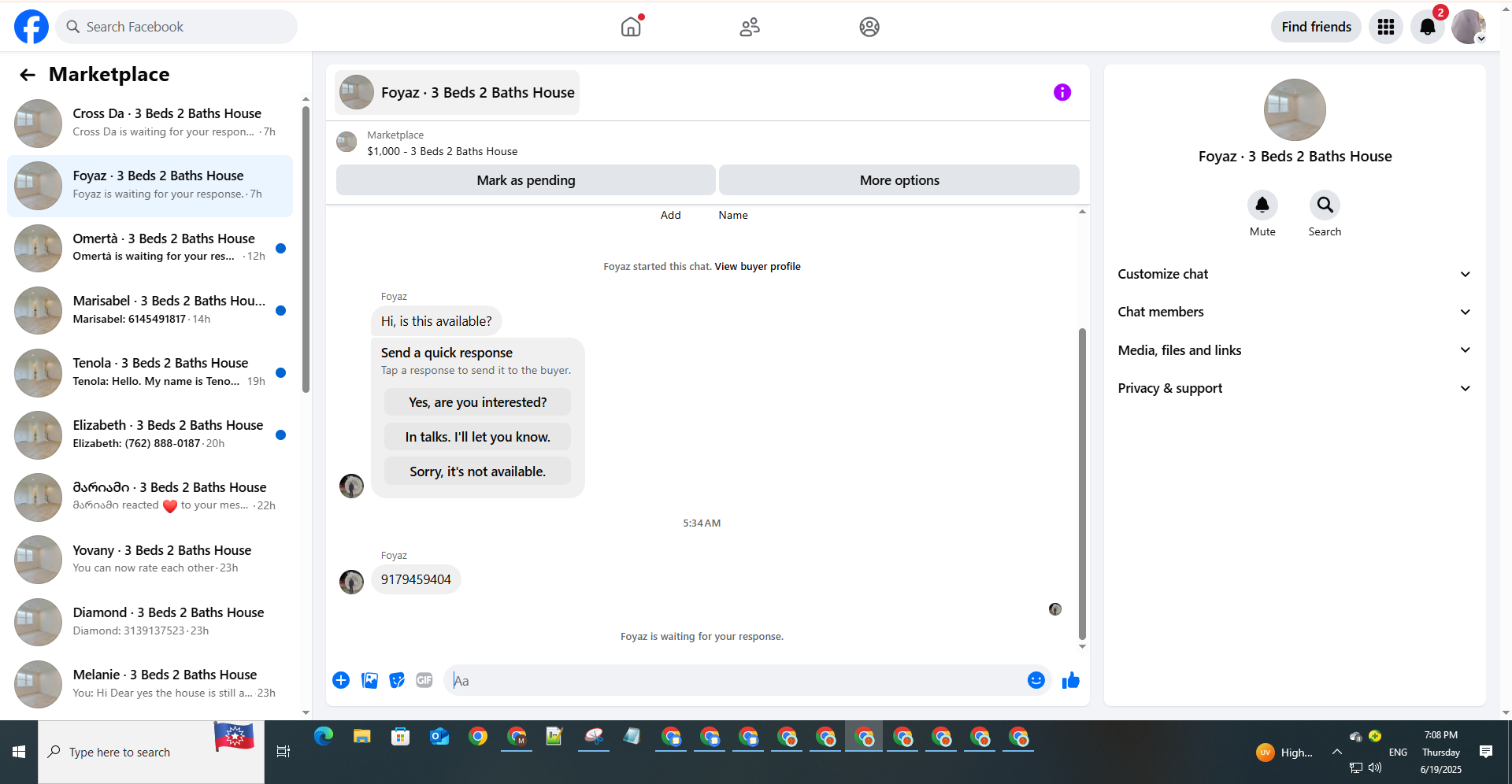Image resolution: width=1512 pixels, height=784 pixels.
Task: Click the Mark as pending button
Action: tap(526, 180)
